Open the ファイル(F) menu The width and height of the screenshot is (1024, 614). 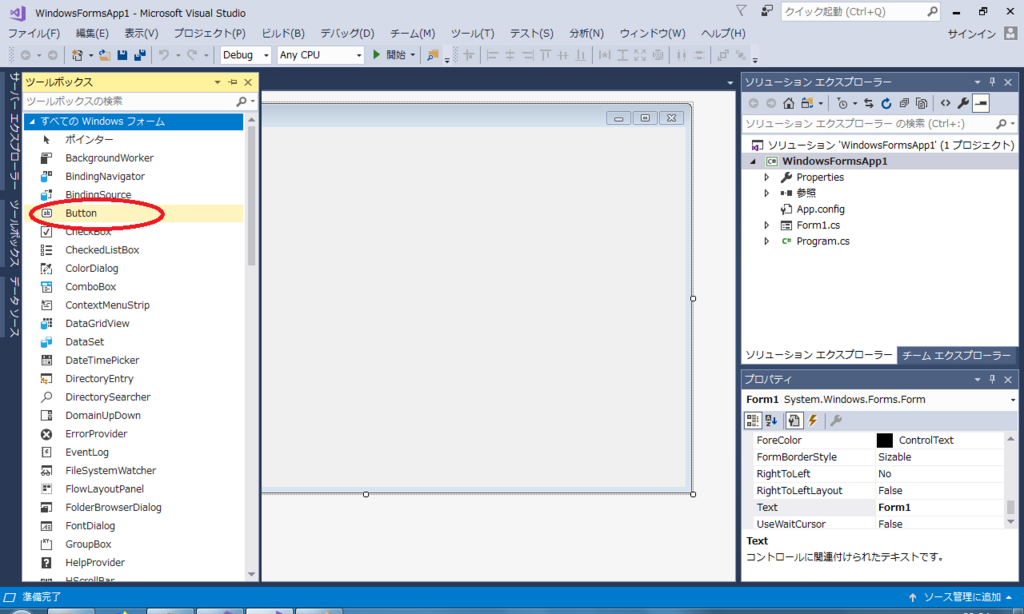click(34, 33)
